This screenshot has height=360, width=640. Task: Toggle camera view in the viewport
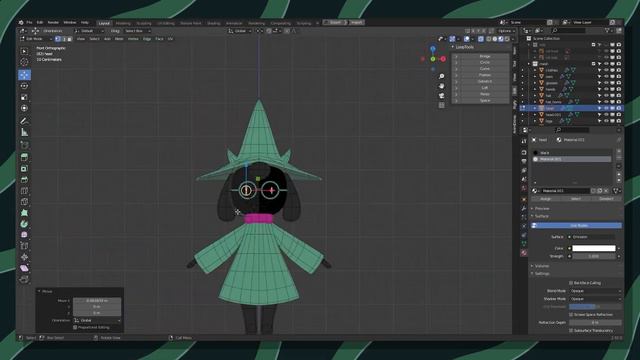[x=441, y=96]
